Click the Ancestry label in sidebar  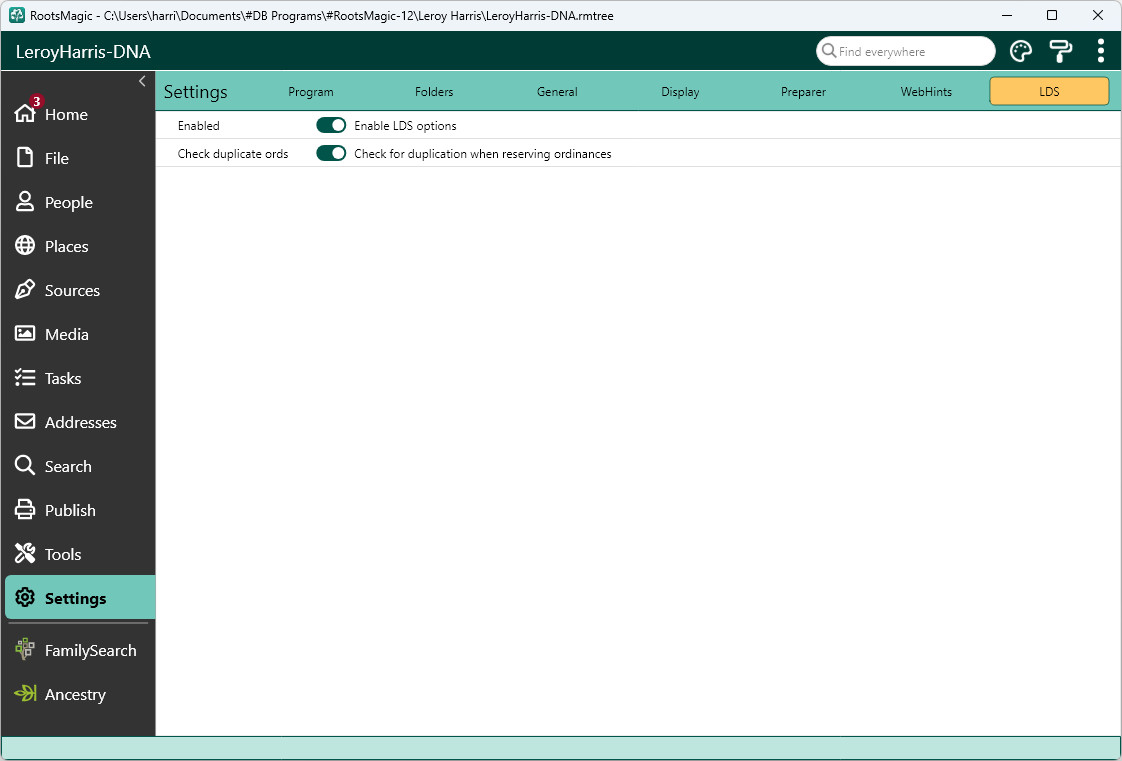pyautogui.click(x=75, y=694)
